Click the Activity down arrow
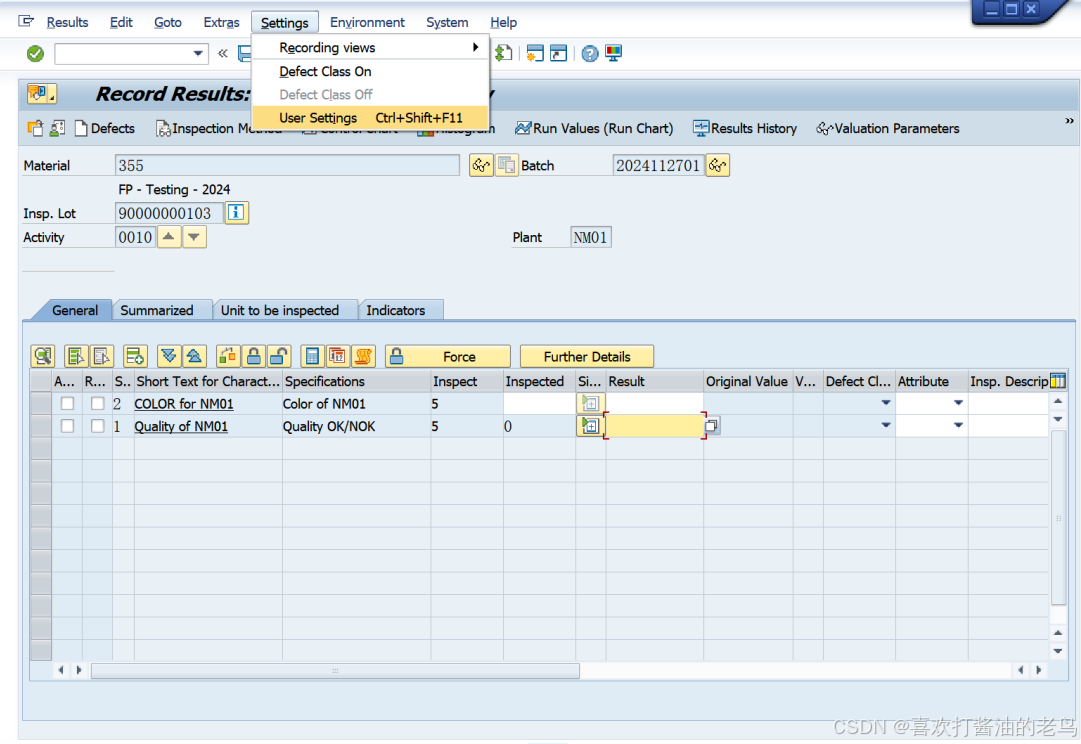This screenshot has height=744, width=1081. coord(194,237)
